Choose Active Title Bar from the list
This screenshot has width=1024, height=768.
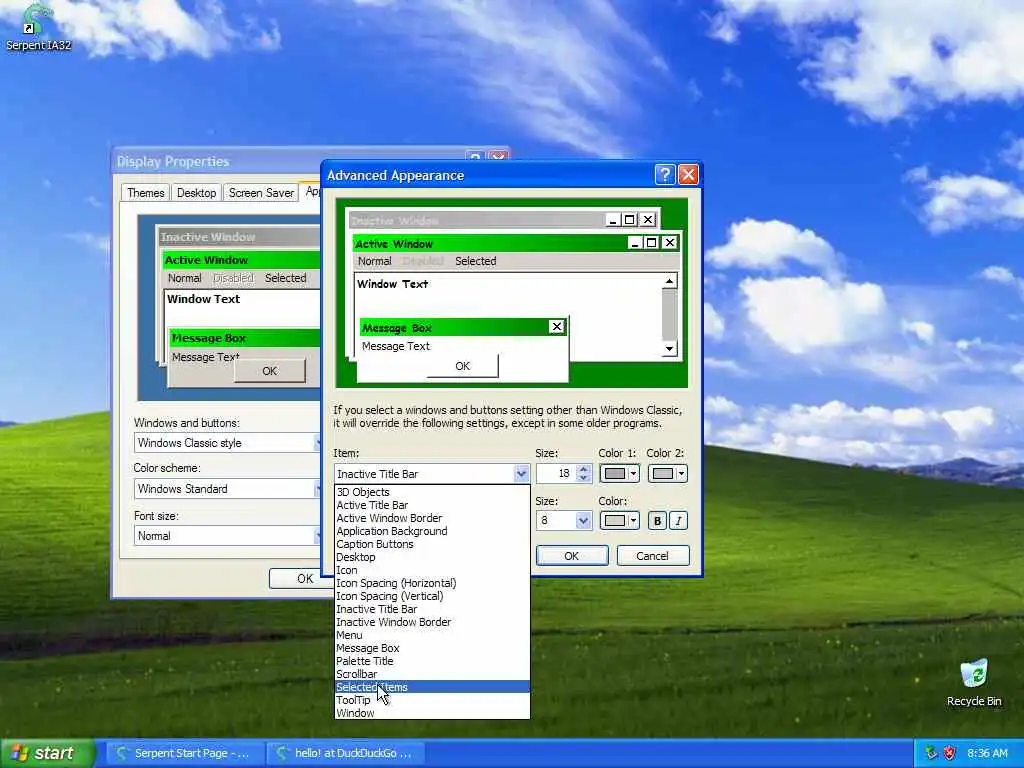432,505
